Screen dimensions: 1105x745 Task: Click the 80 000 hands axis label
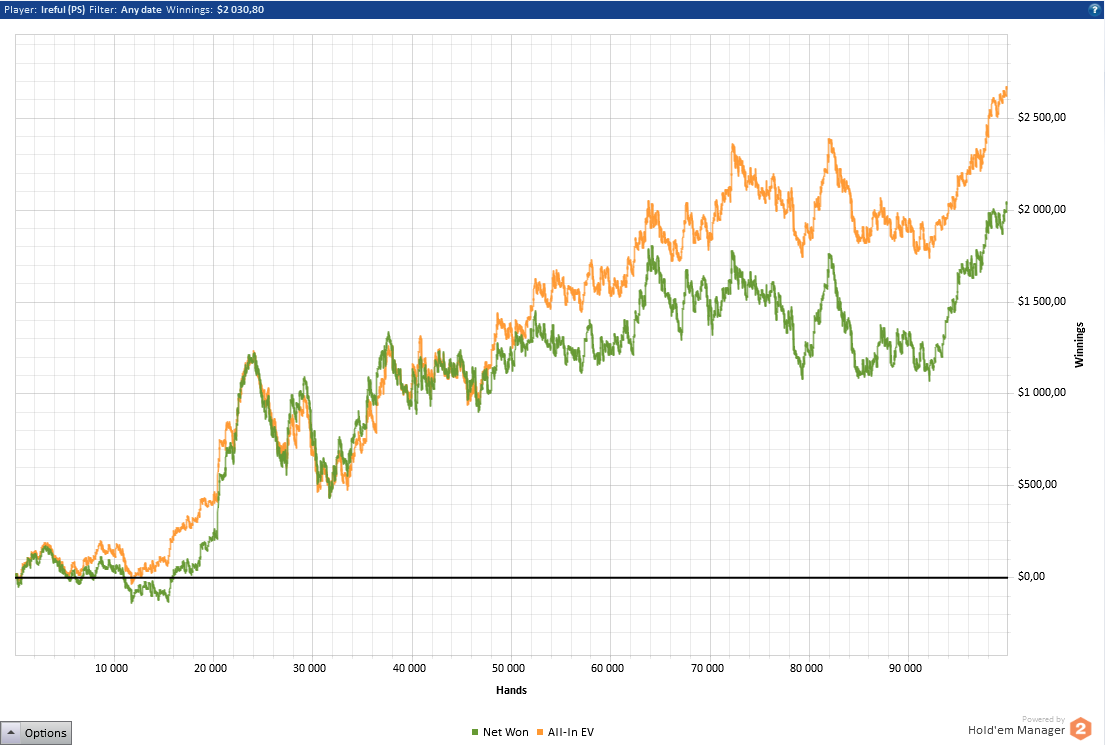click(806, 668)
